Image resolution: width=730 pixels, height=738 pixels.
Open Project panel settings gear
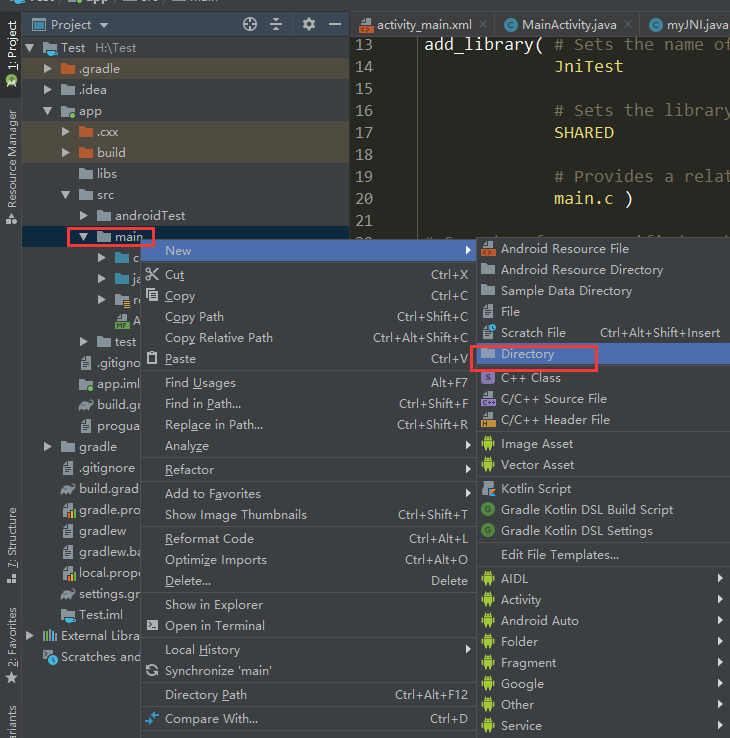(309, 24)
